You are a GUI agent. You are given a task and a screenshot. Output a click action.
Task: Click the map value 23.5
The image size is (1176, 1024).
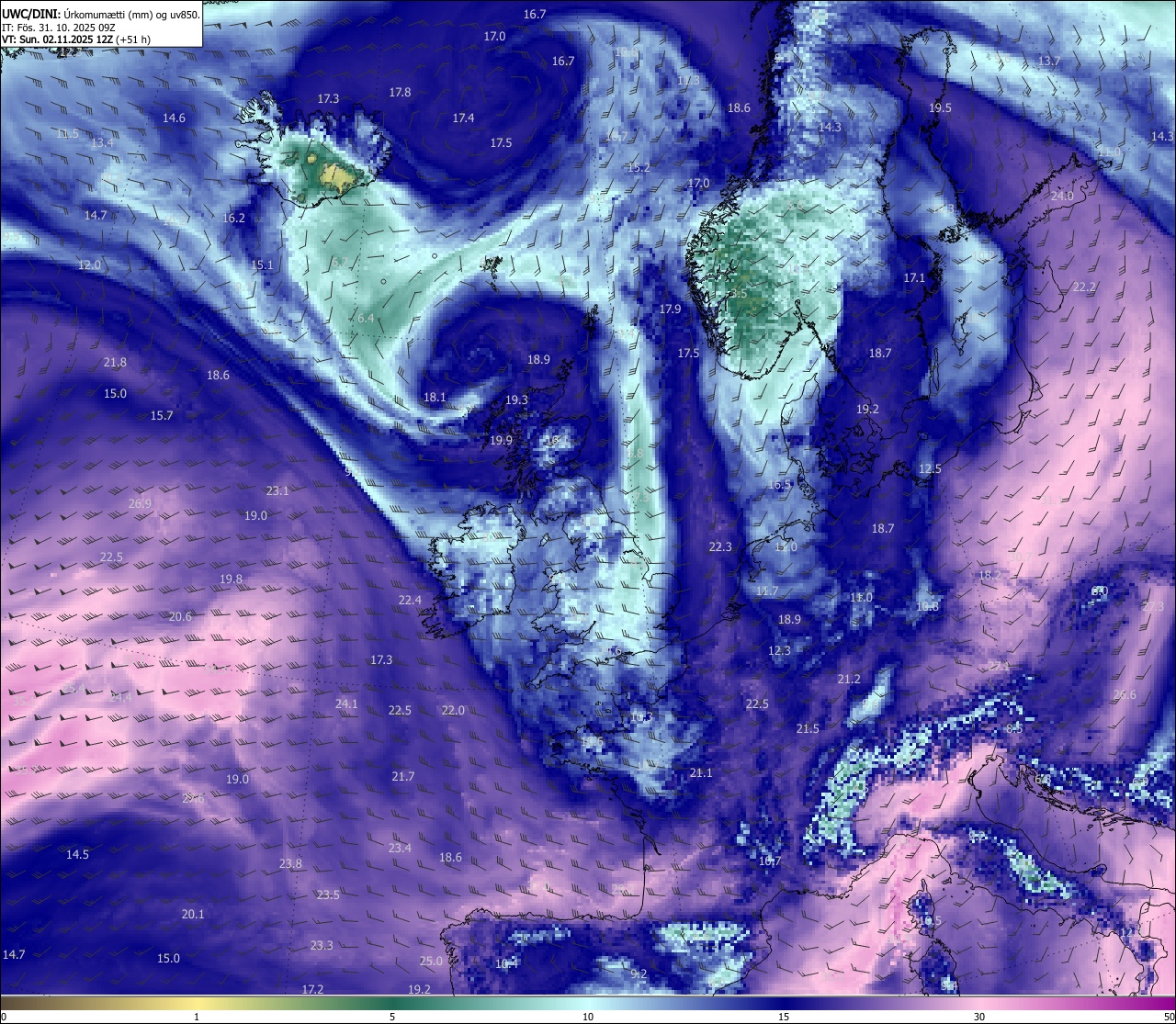(328, 895)
